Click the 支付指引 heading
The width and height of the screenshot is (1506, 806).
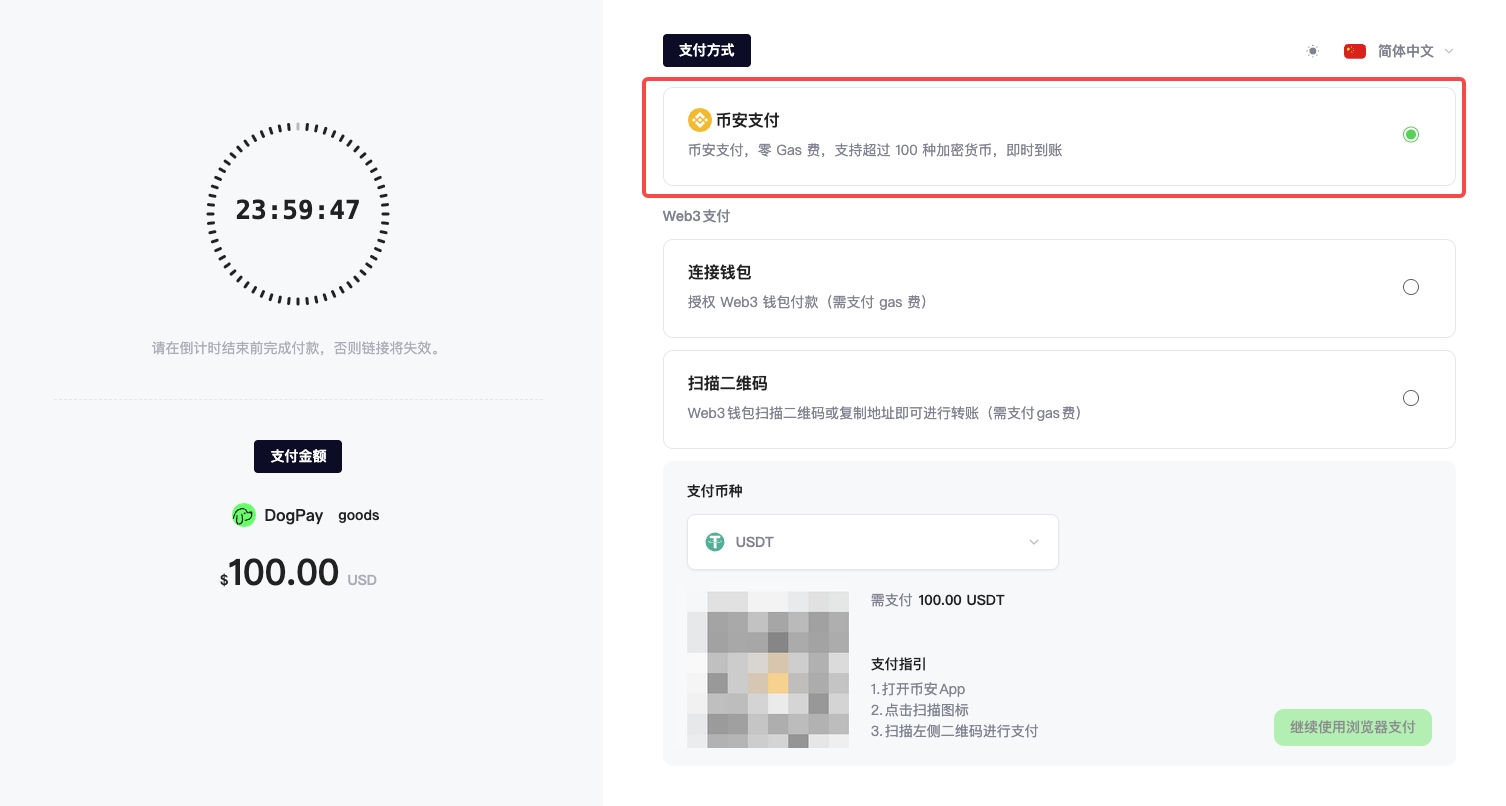point(899,664)
